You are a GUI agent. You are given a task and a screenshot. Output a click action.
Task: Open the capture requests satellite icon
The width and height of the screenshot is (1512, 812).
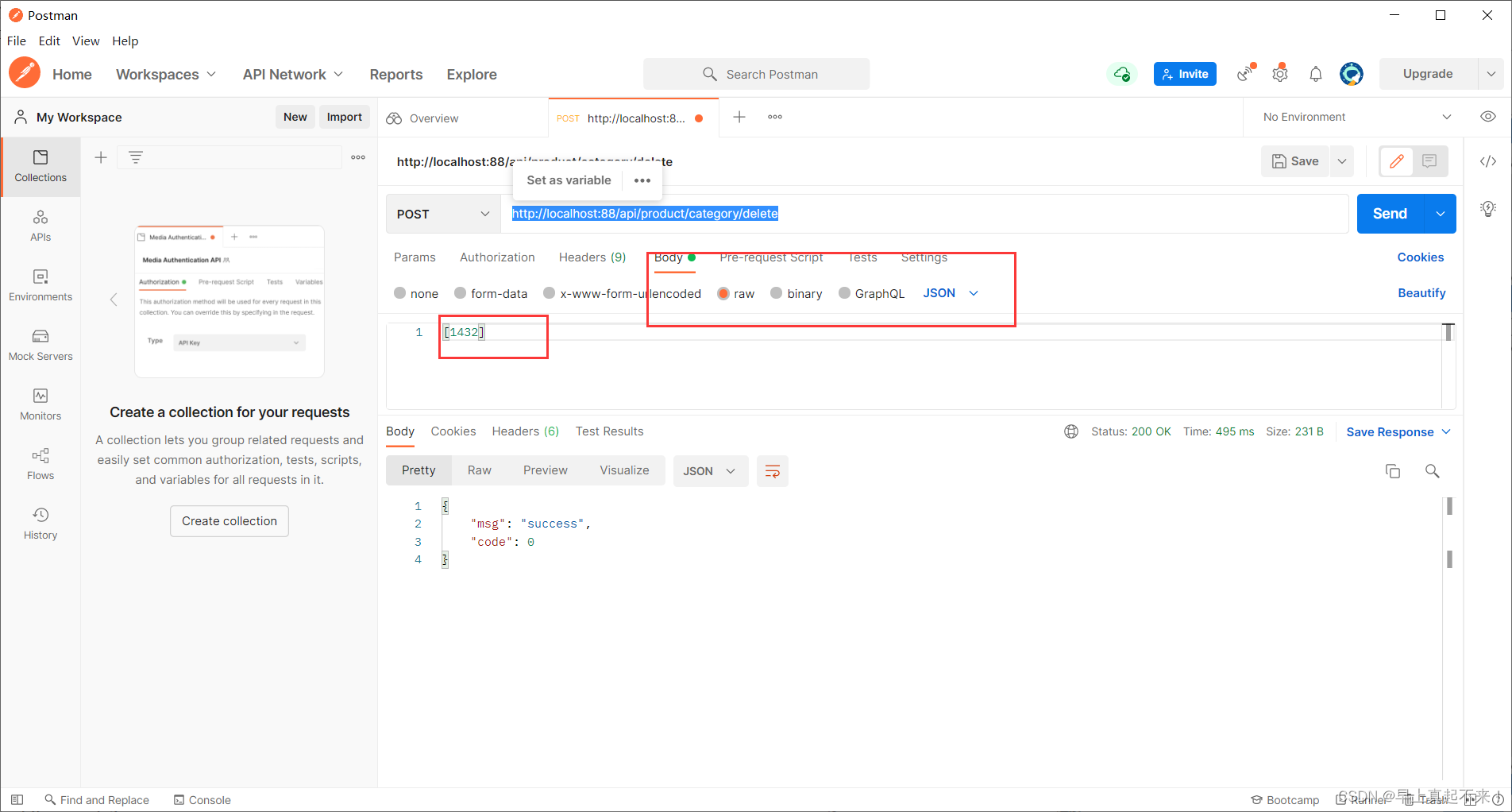[x=1245, y=74]
